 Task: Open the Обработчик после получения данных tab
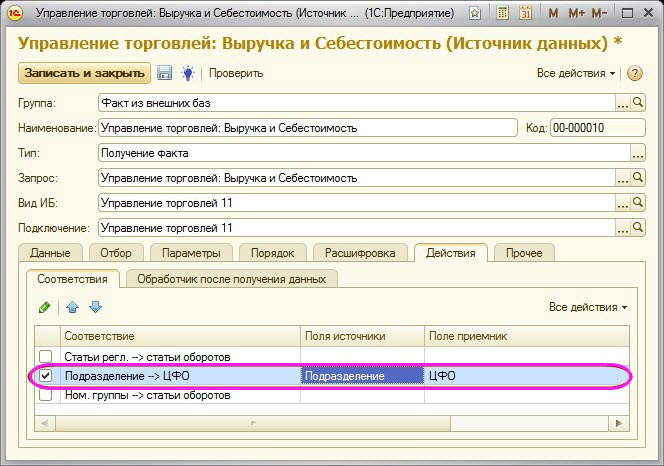(x=232, y=279)
